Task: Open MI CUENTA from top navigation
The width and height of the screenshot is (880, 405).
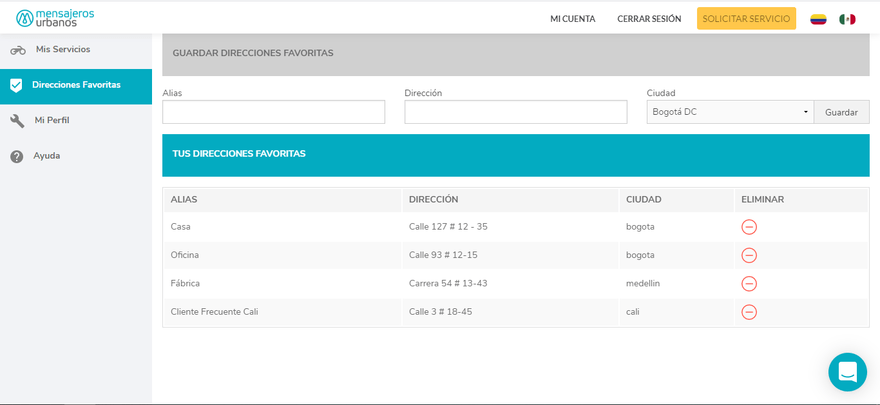Action: tap(573, 19)
